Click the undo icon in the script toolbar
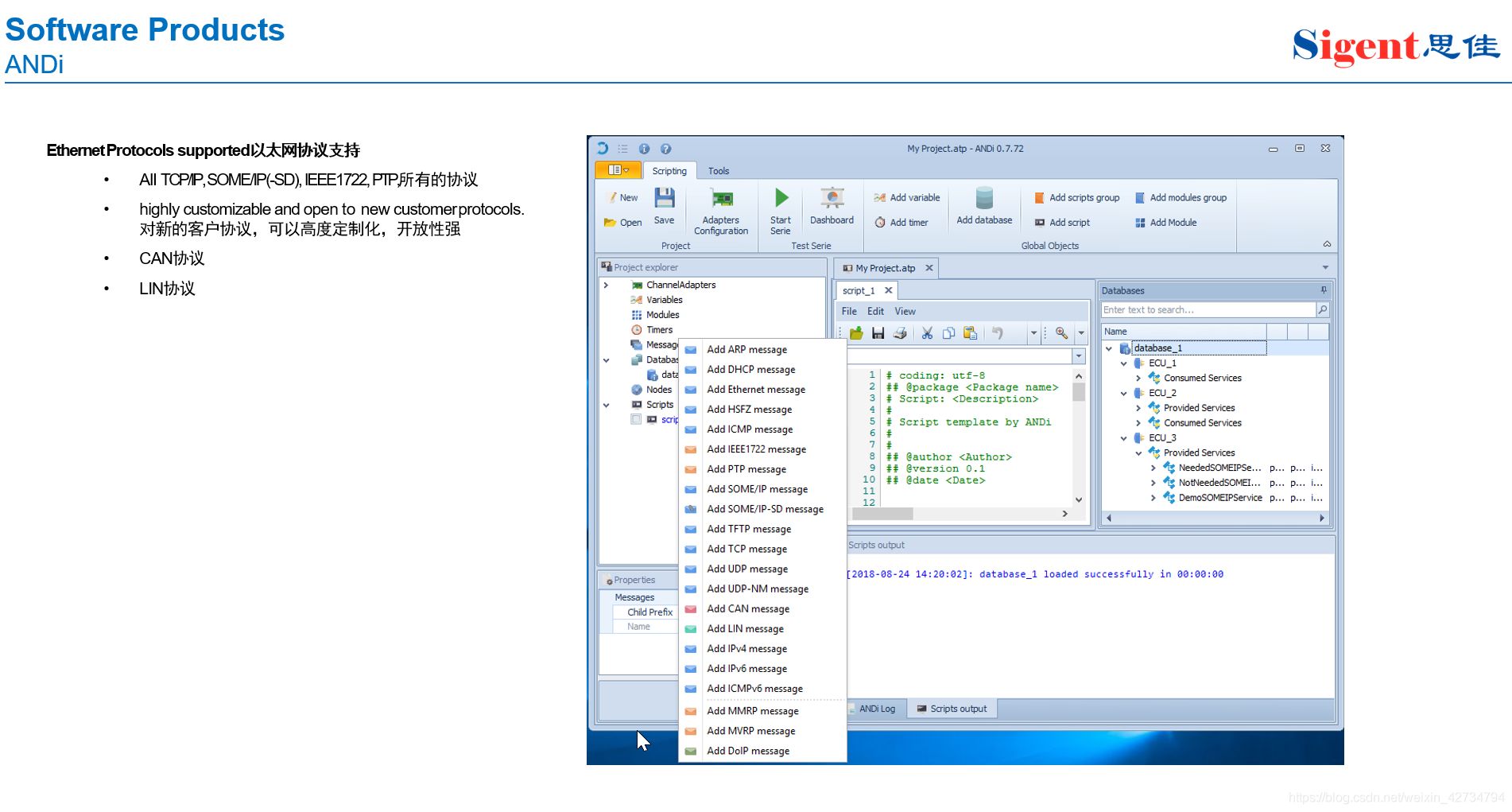Viewport: 1512px width, 812px height. tap(997, 333)
